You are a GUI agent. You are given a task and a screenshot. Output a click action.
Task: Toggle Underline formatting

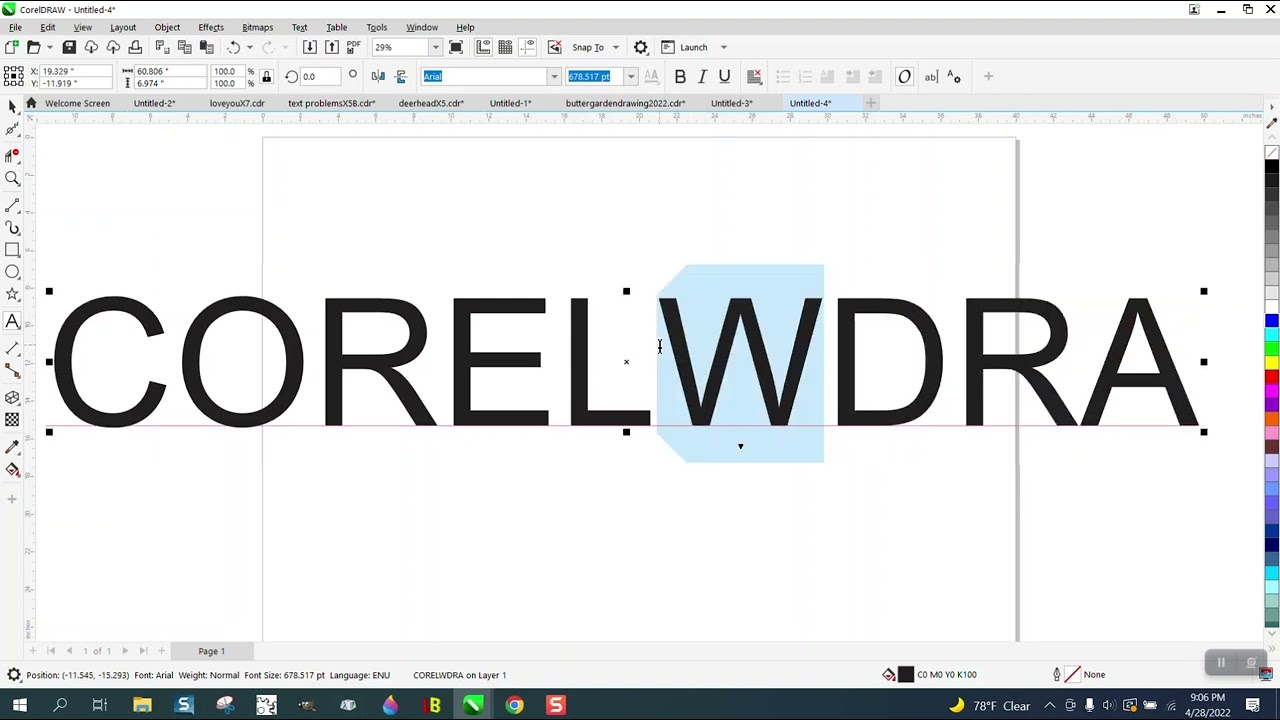[x=724, y=76]
